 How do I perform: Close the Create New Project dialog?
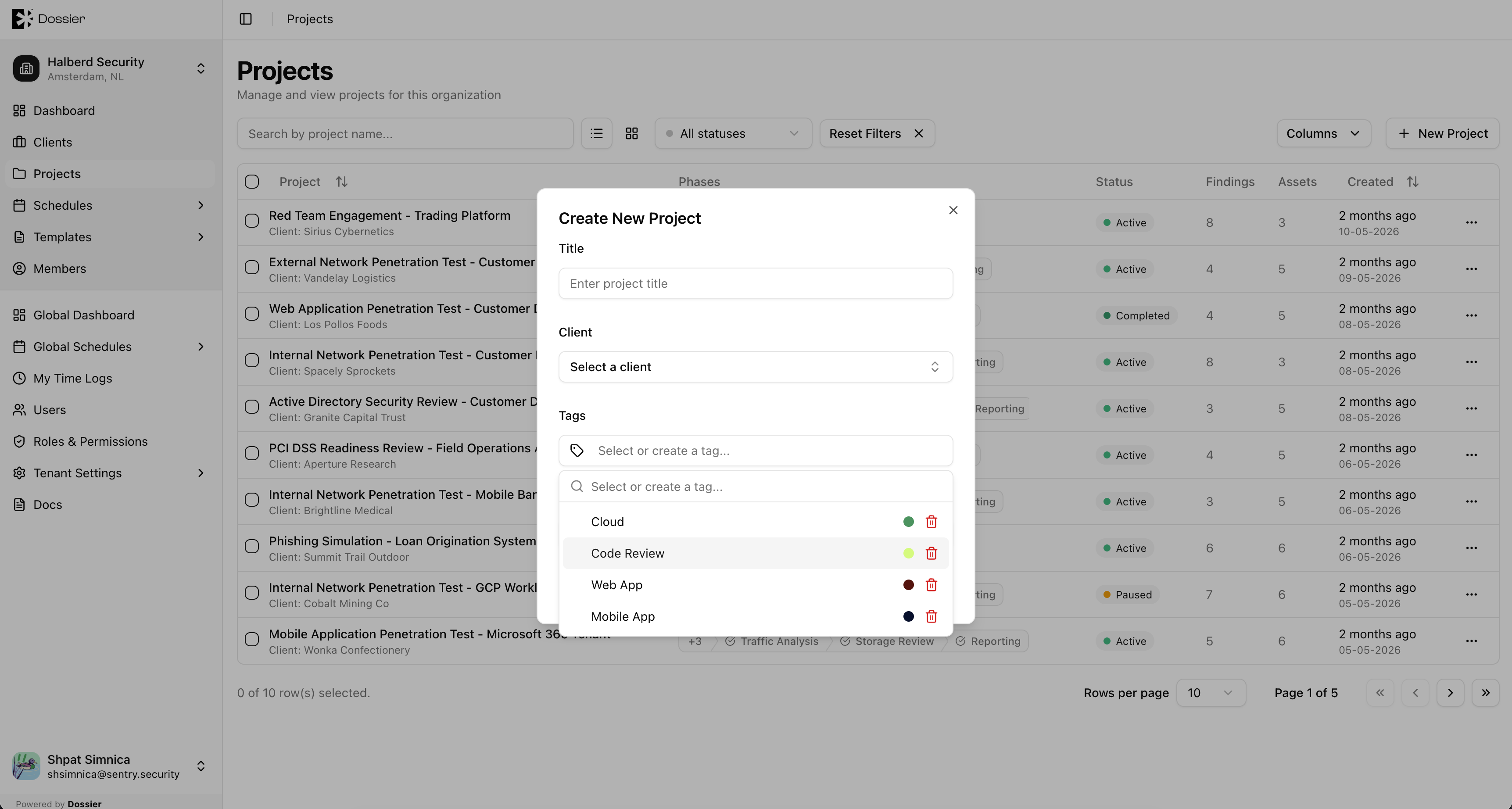coord(953,210)
